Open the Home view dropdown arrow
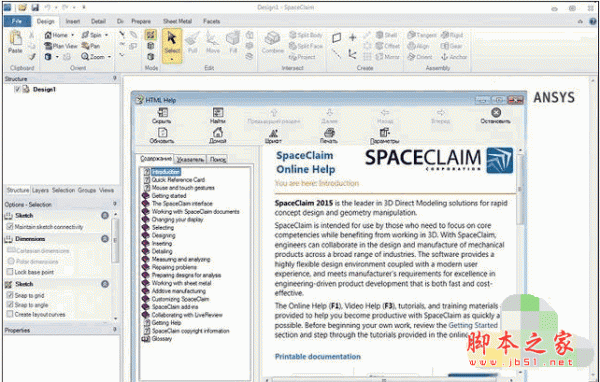Image resolution: width=600 pixels, height=382 pixels. pos(72,35)
